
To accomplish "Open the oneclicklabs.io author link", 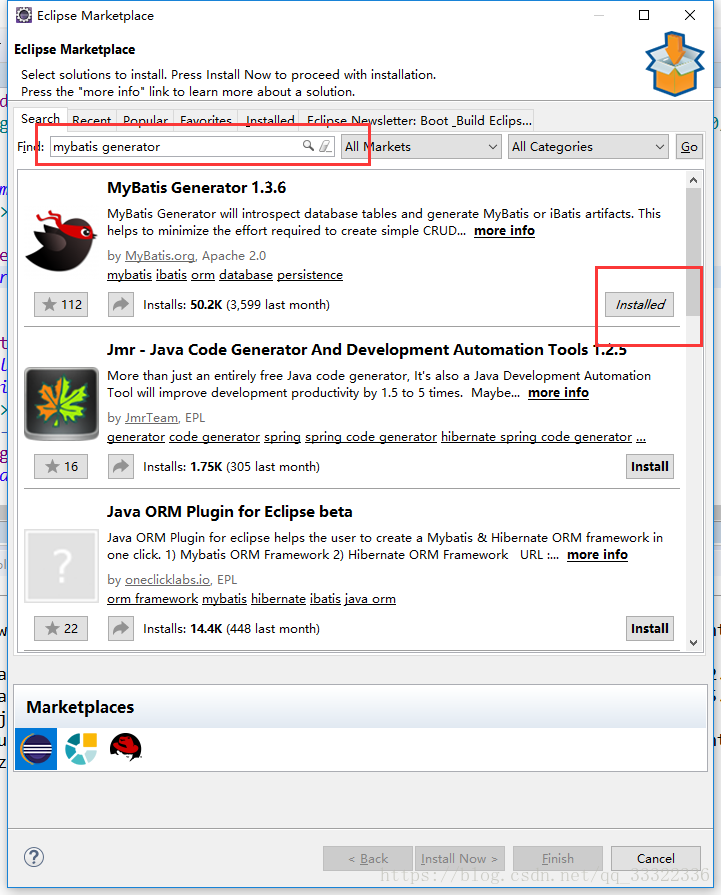I will pyautogui.click(x=167, y=580).
